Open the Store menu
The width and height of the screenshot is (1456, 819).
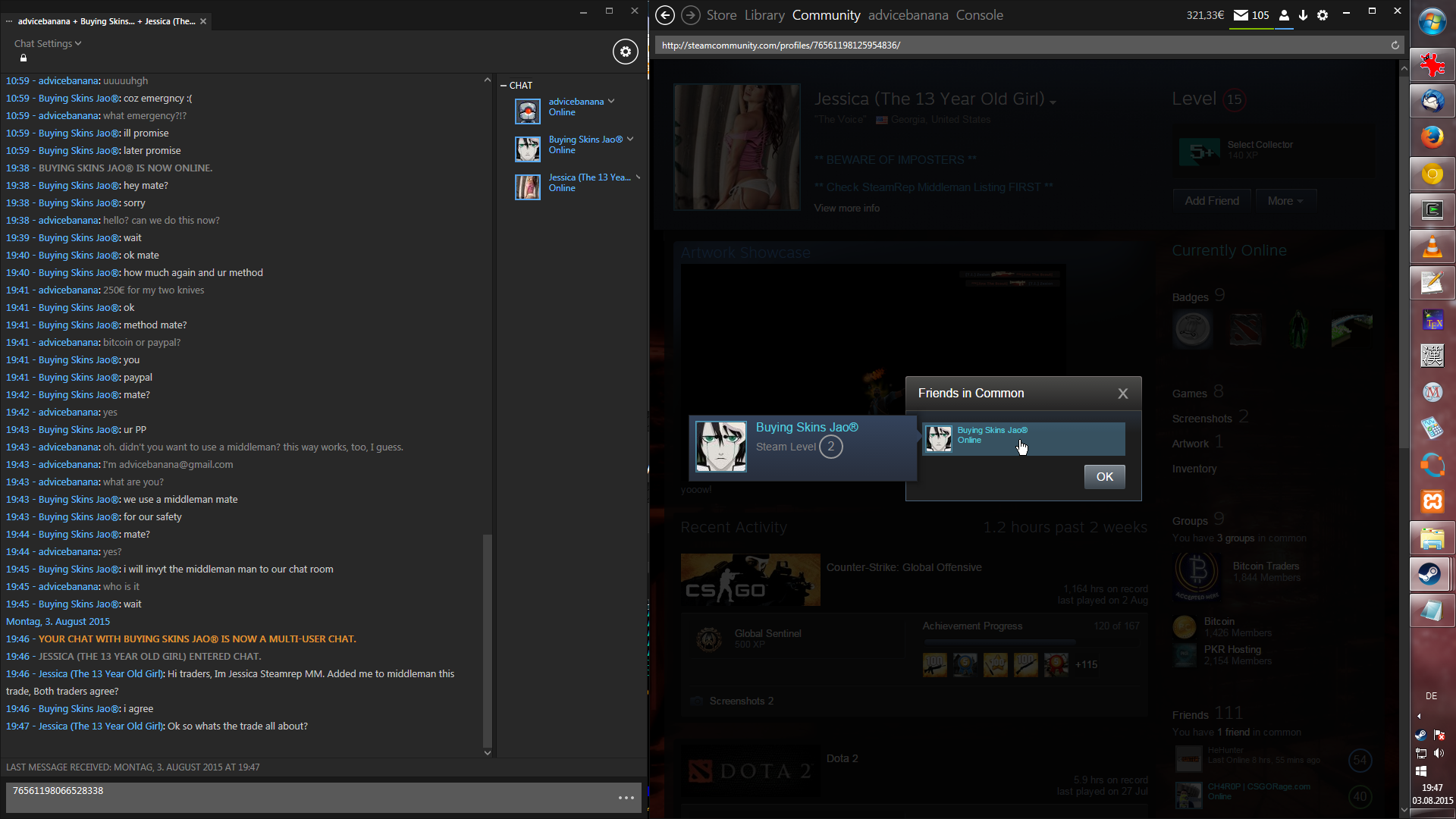tap(721, 15)
